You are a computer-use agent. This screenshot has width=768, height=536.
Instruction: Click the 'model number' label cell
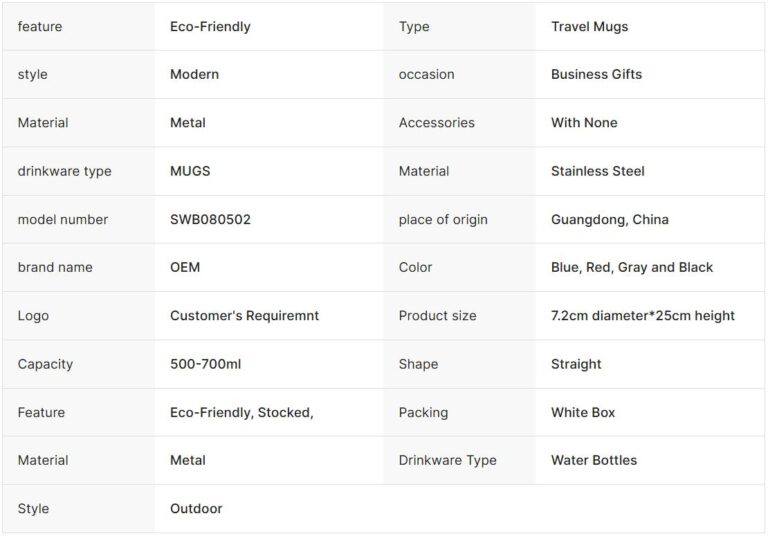pos(62,220)
